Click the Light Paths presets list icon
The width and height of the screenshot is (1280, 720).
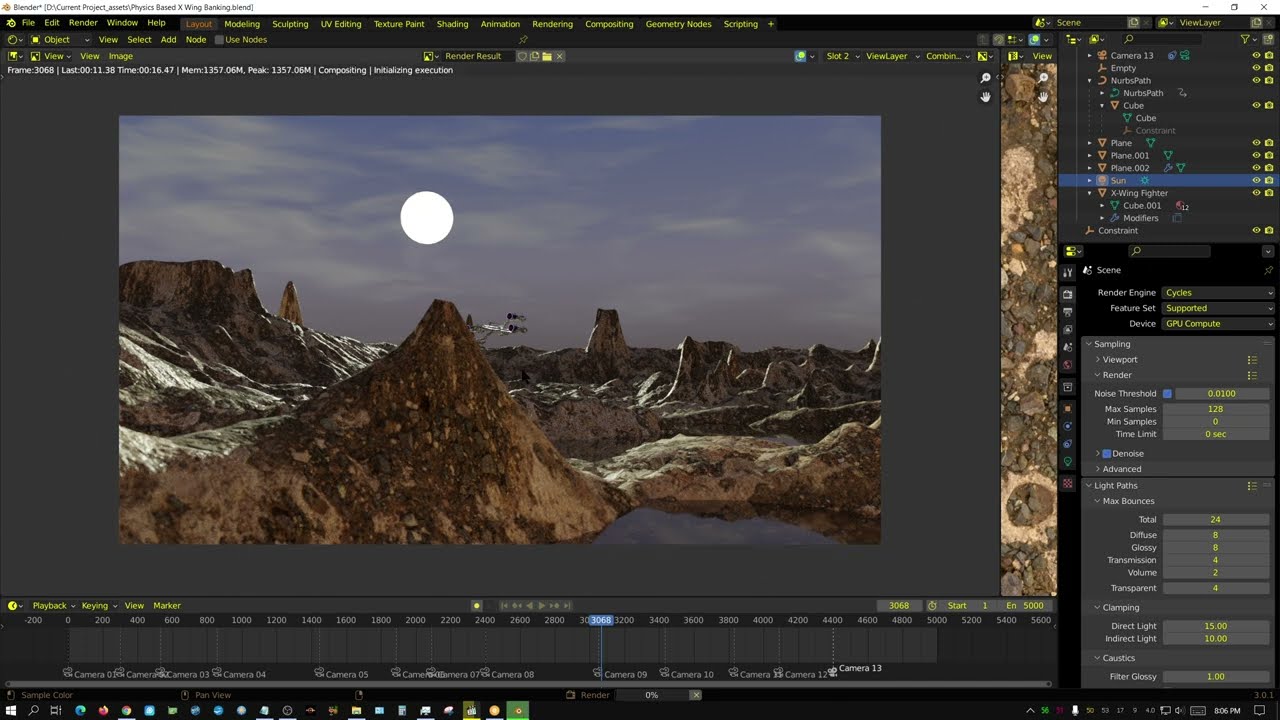(x=1252, y=486)
